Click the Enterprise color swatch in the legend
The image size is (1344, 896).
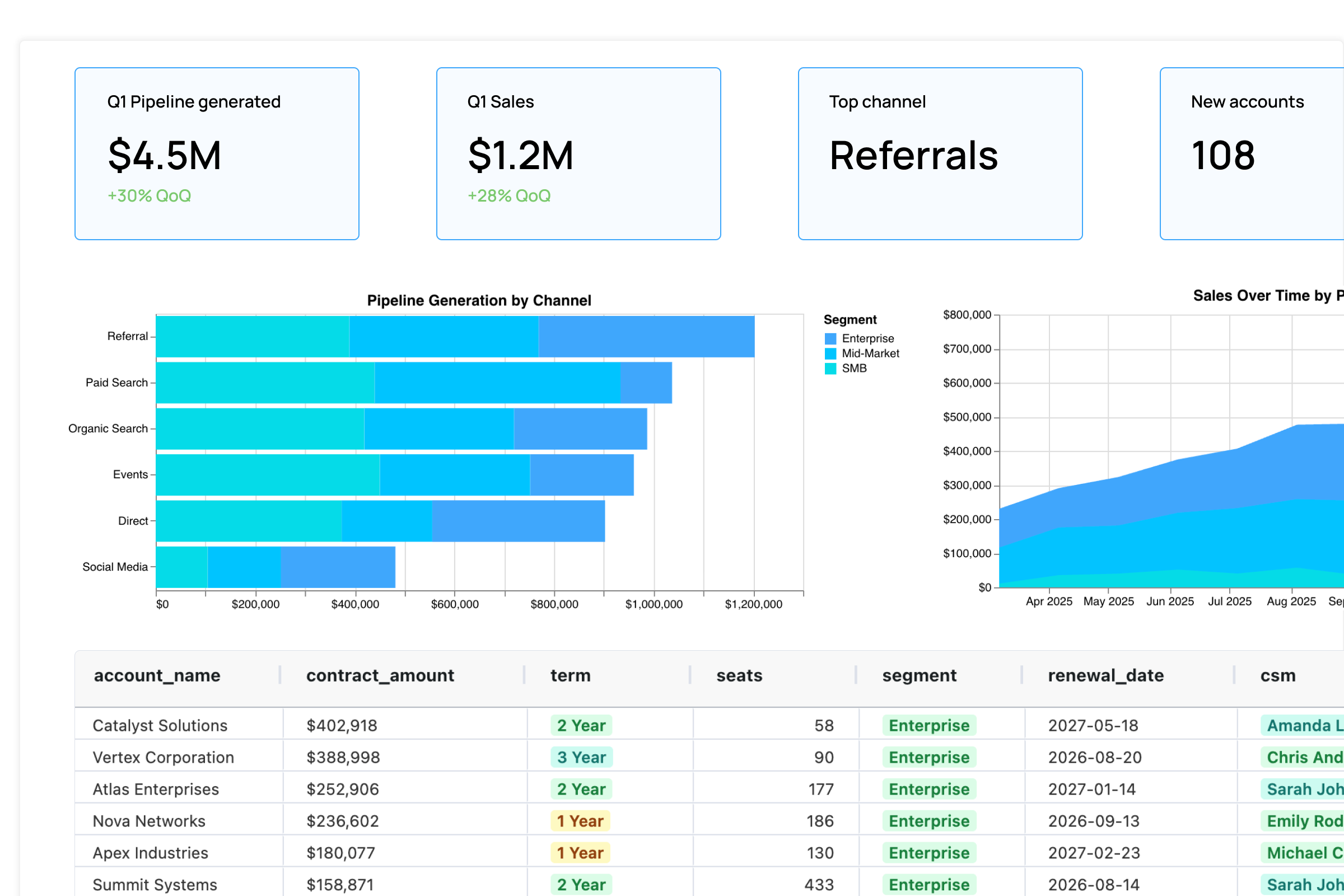(x=830, y=338)
